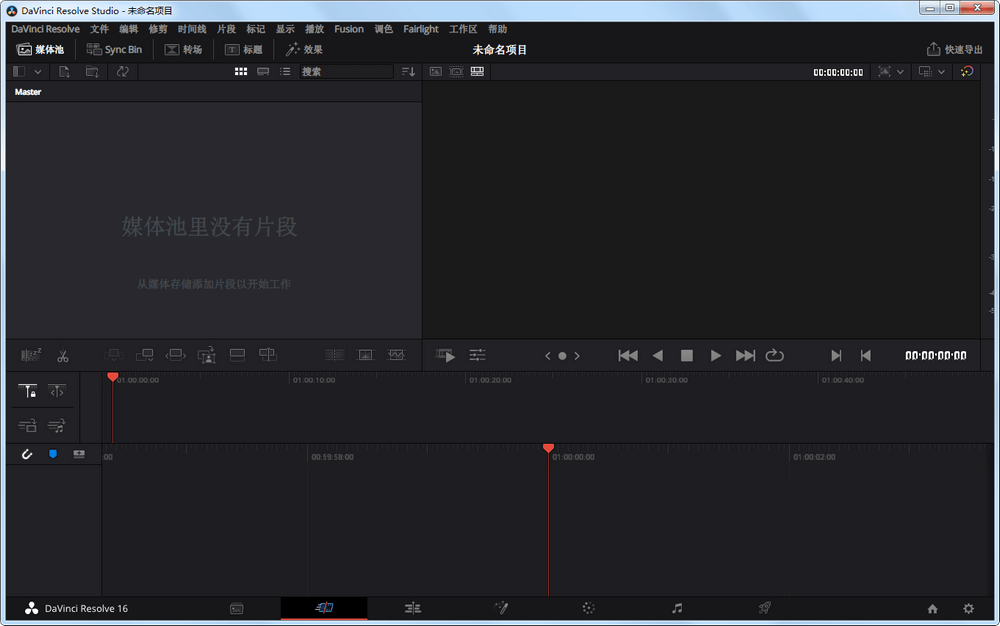Screen dimensions: 1000x626
Task: Switch media pool to list view
Action: coord(286,72)
